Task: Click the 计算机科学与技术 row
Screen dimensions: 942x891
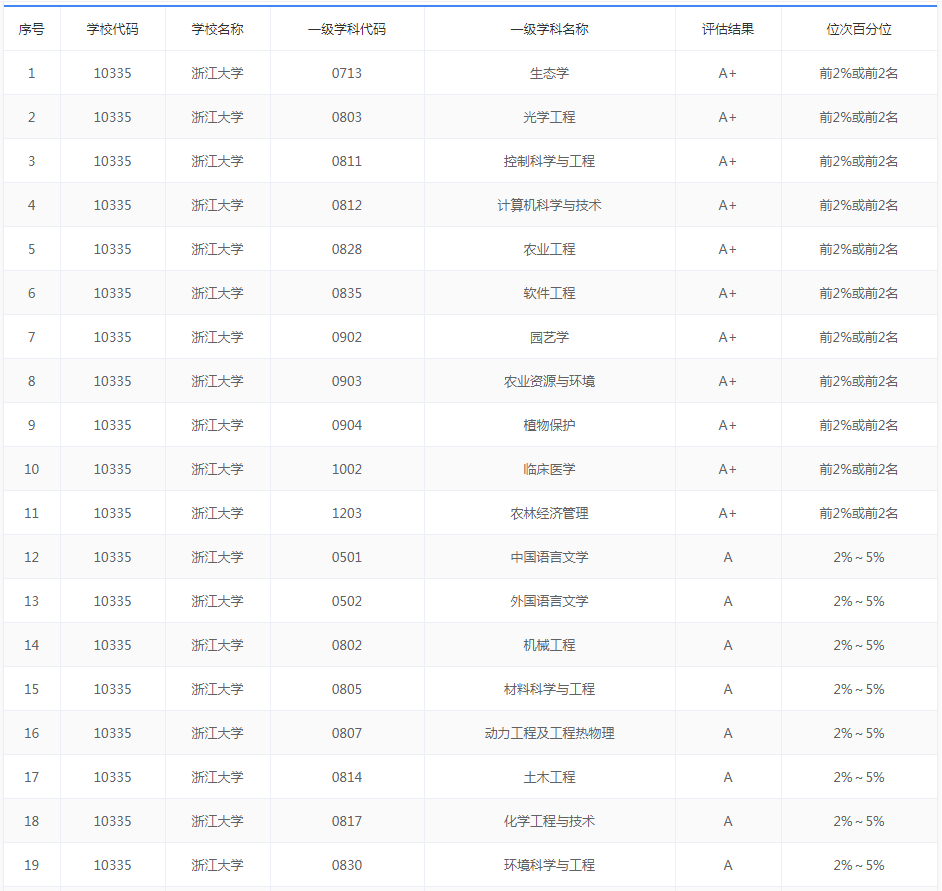Action: (x=470, y=205)
